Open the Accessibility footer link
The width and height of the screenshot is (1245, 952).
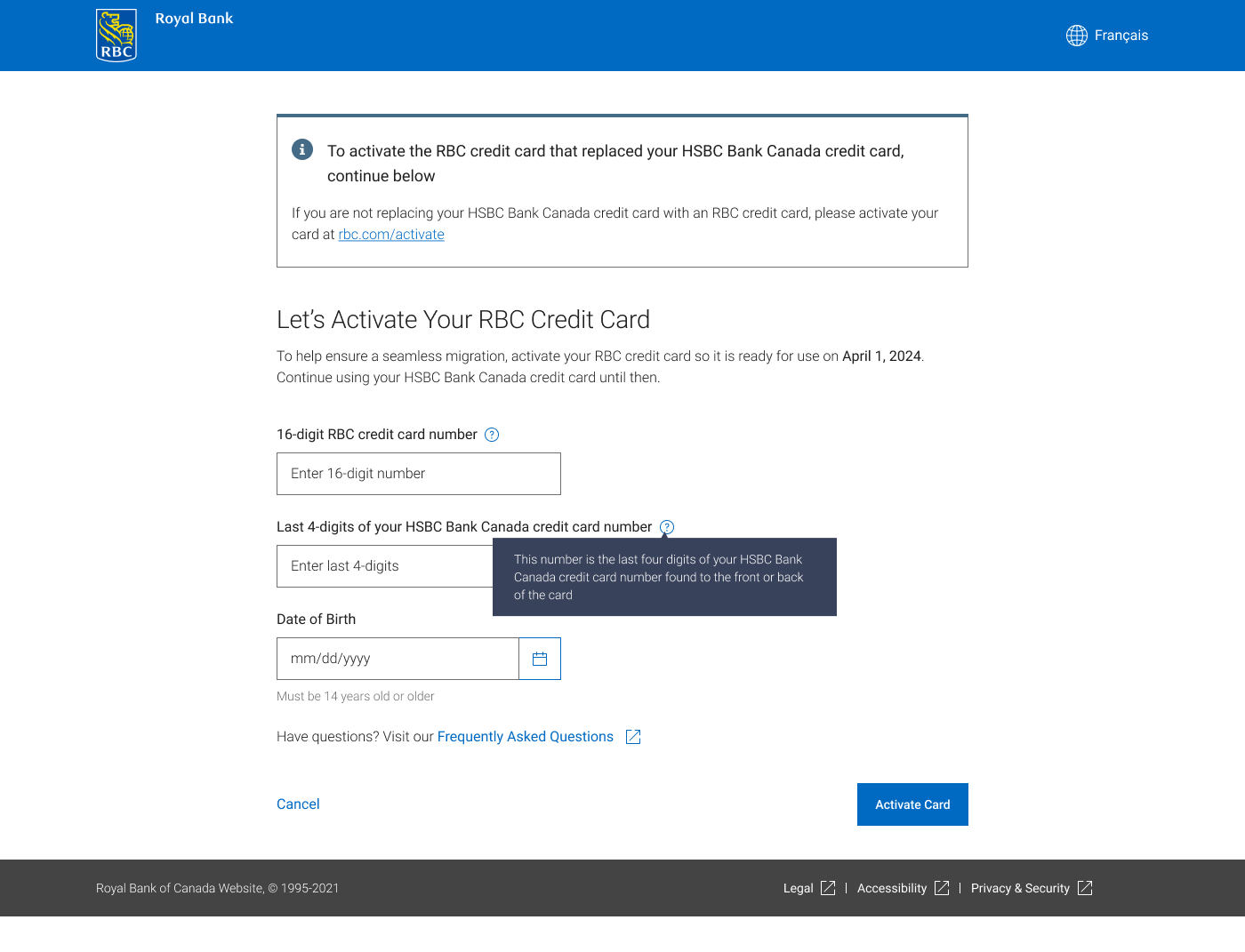[x=892, y=888]
